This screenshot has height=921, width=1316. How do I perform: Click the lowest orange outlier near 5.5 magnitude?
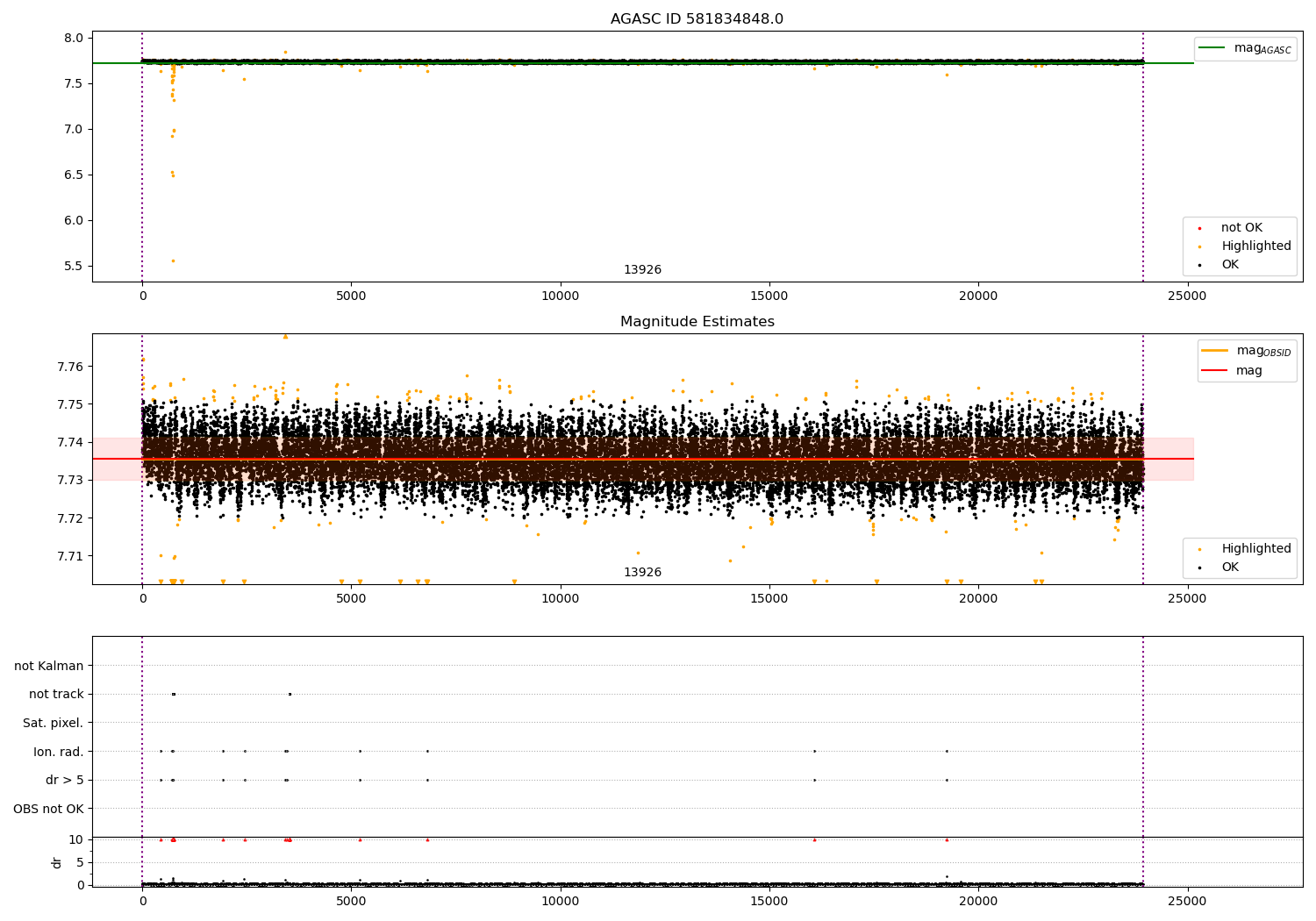[x=173, y=261]
